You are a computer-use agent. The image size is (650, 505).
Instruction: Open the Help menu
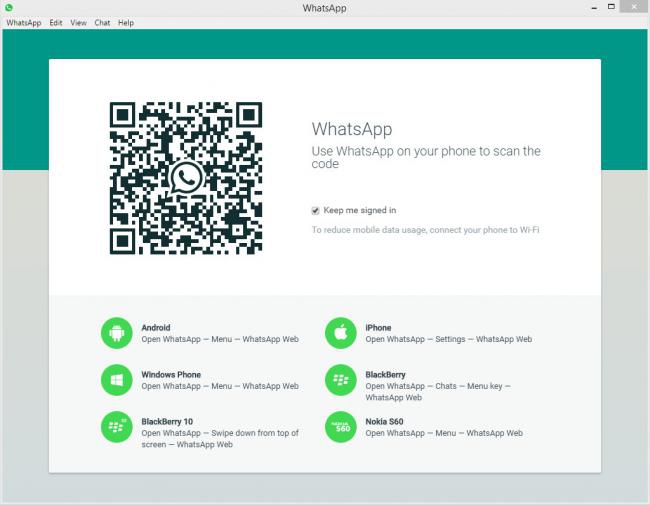126,23
